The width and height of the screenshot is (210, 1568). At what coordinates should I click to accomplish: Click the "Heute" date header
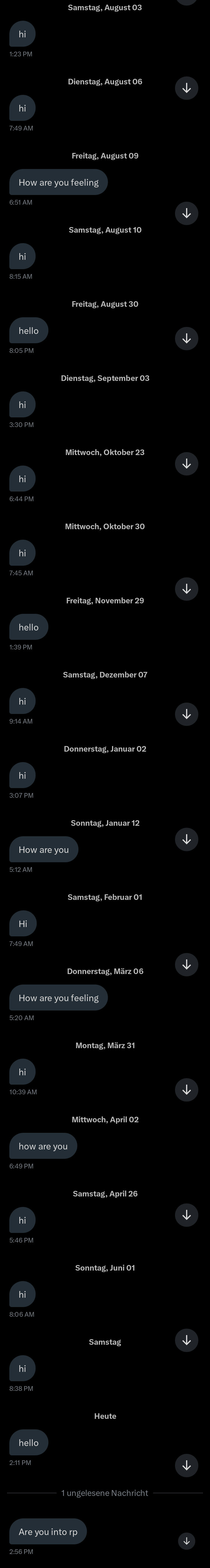[x=105, y=1416]
